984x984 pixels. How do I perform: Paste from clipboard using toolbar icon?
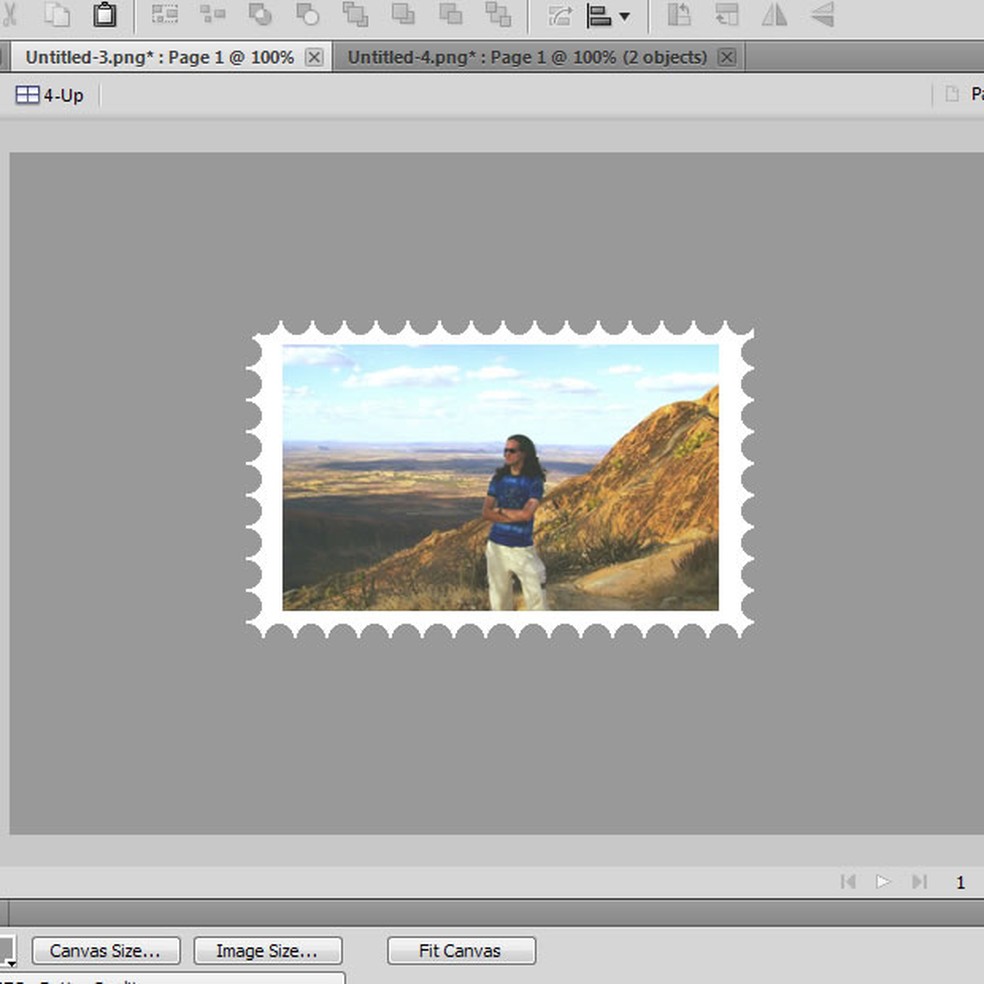104,14
